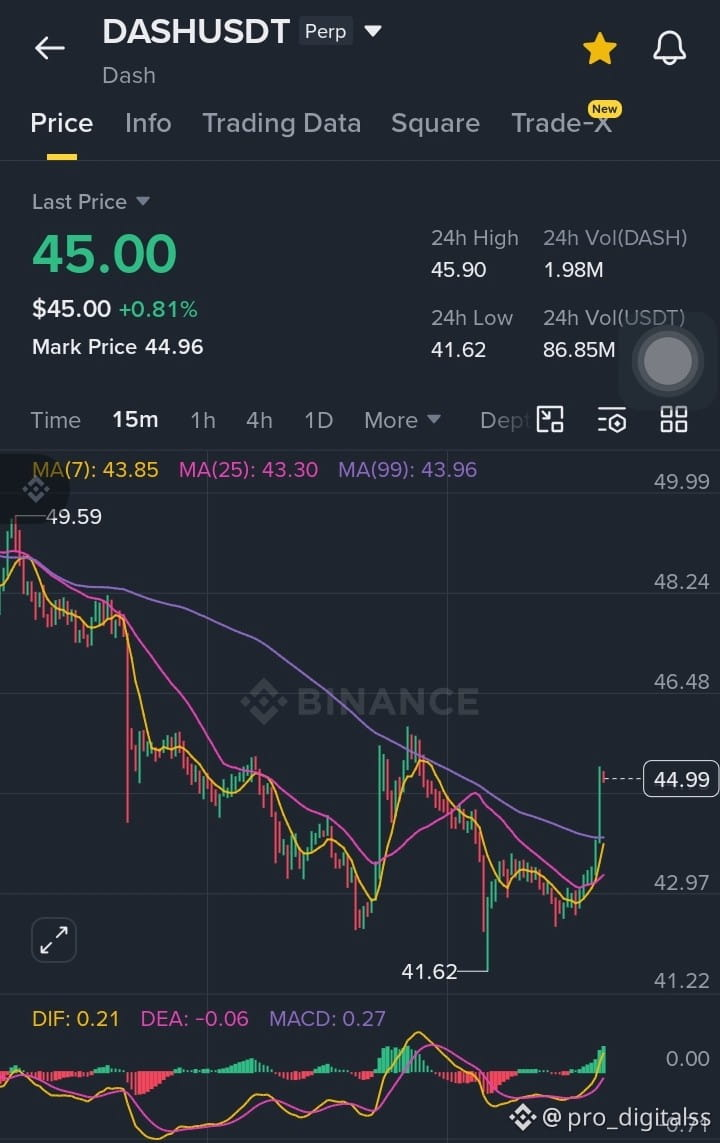The width and height of the screenshot is (720, 1143).
Task: Tap the Perp contract badge
Action: click(x=325, y=31)
